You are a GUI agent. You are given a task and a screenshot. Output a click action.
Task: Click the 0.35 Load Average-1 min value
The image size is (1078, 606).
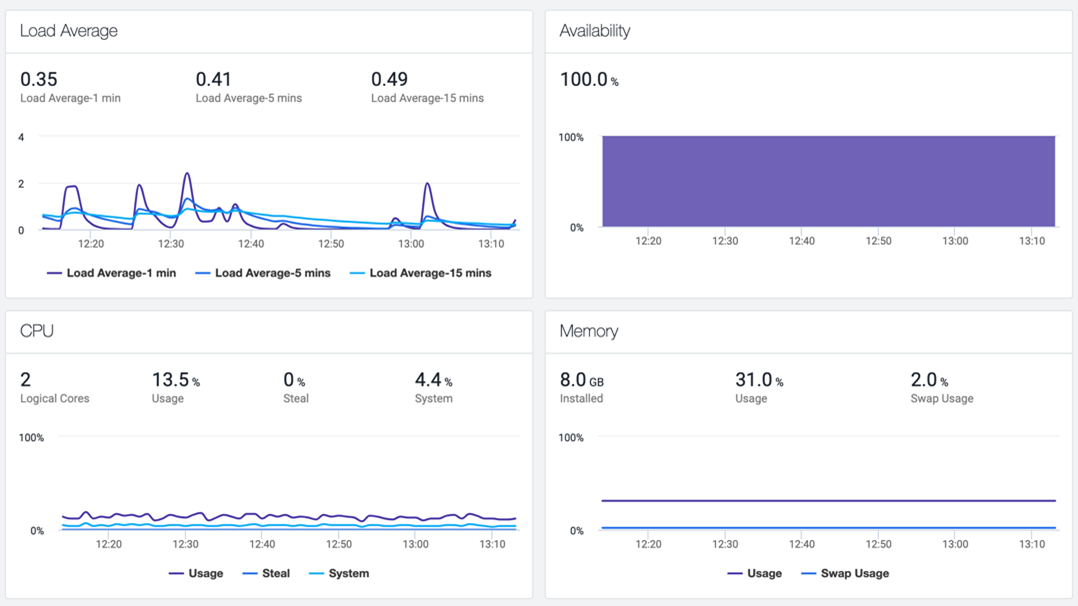(x=38, y=80)
